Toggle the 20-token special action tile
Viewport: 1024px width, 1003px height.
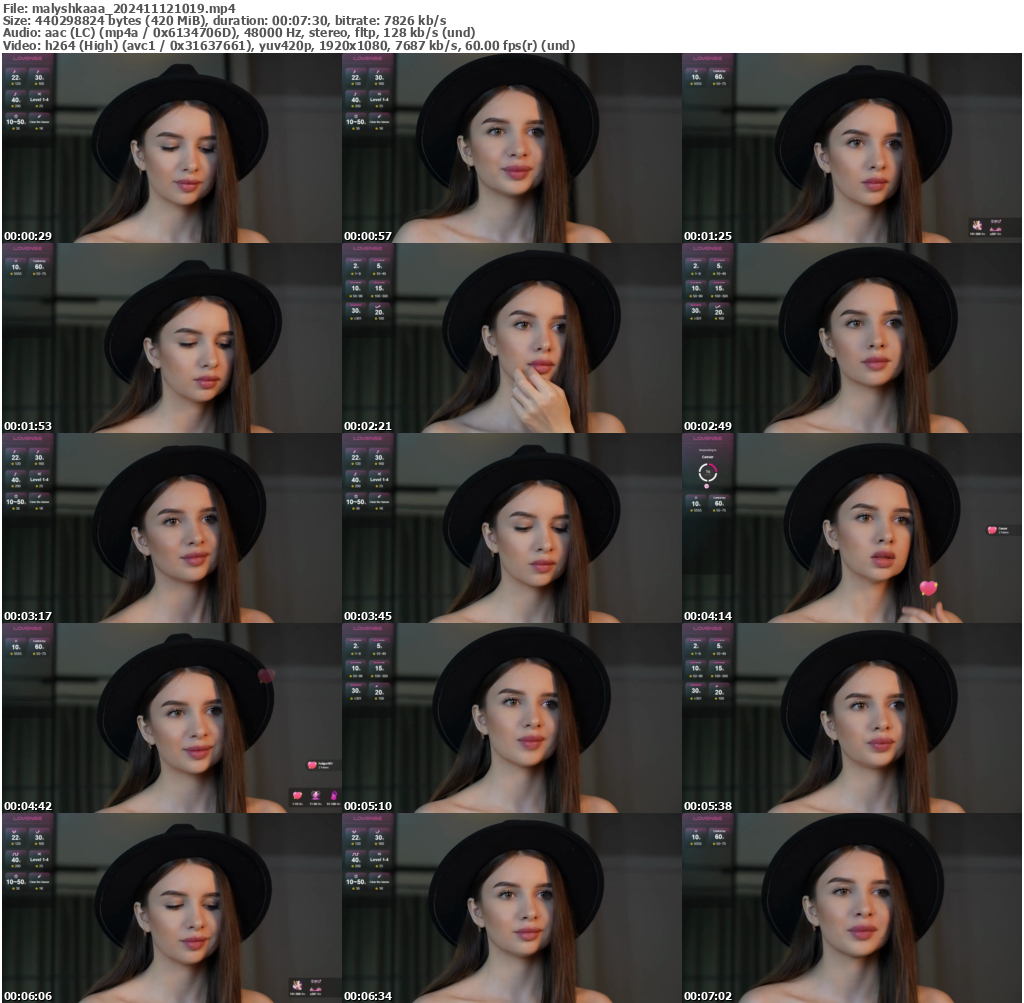pos(380,312)
